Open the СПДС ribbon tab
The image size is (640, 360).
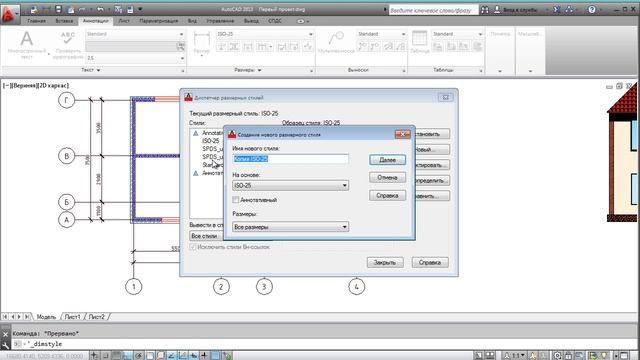[275, 21]
